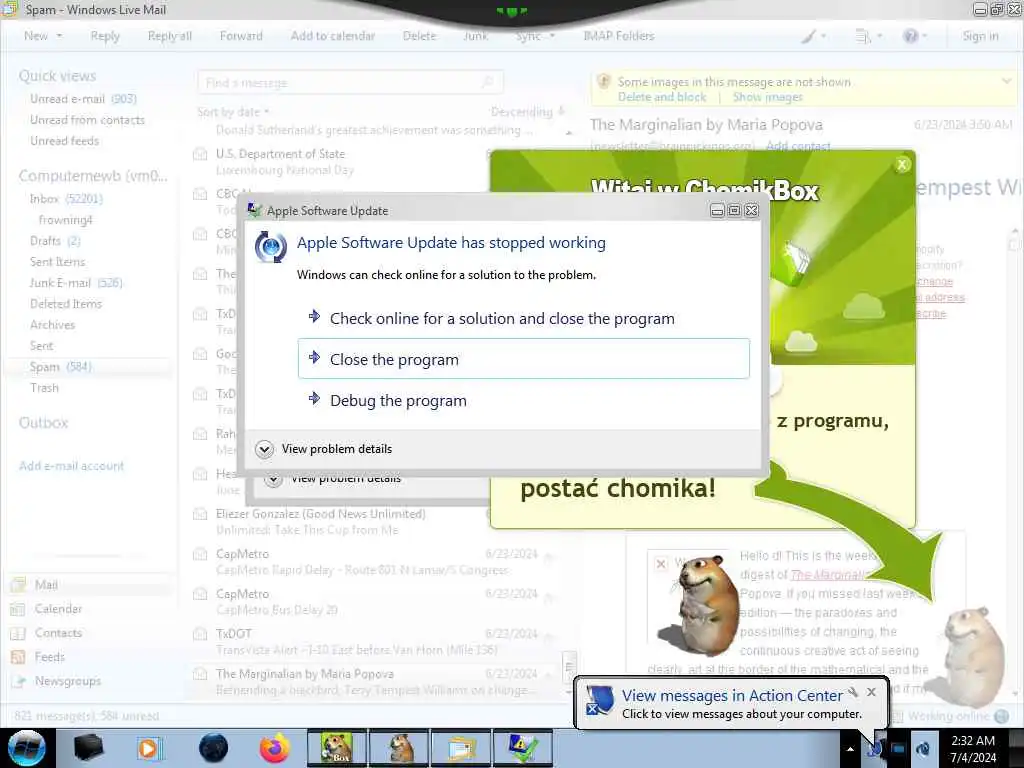Open the Action Center taskbar button

click(523, 748)
